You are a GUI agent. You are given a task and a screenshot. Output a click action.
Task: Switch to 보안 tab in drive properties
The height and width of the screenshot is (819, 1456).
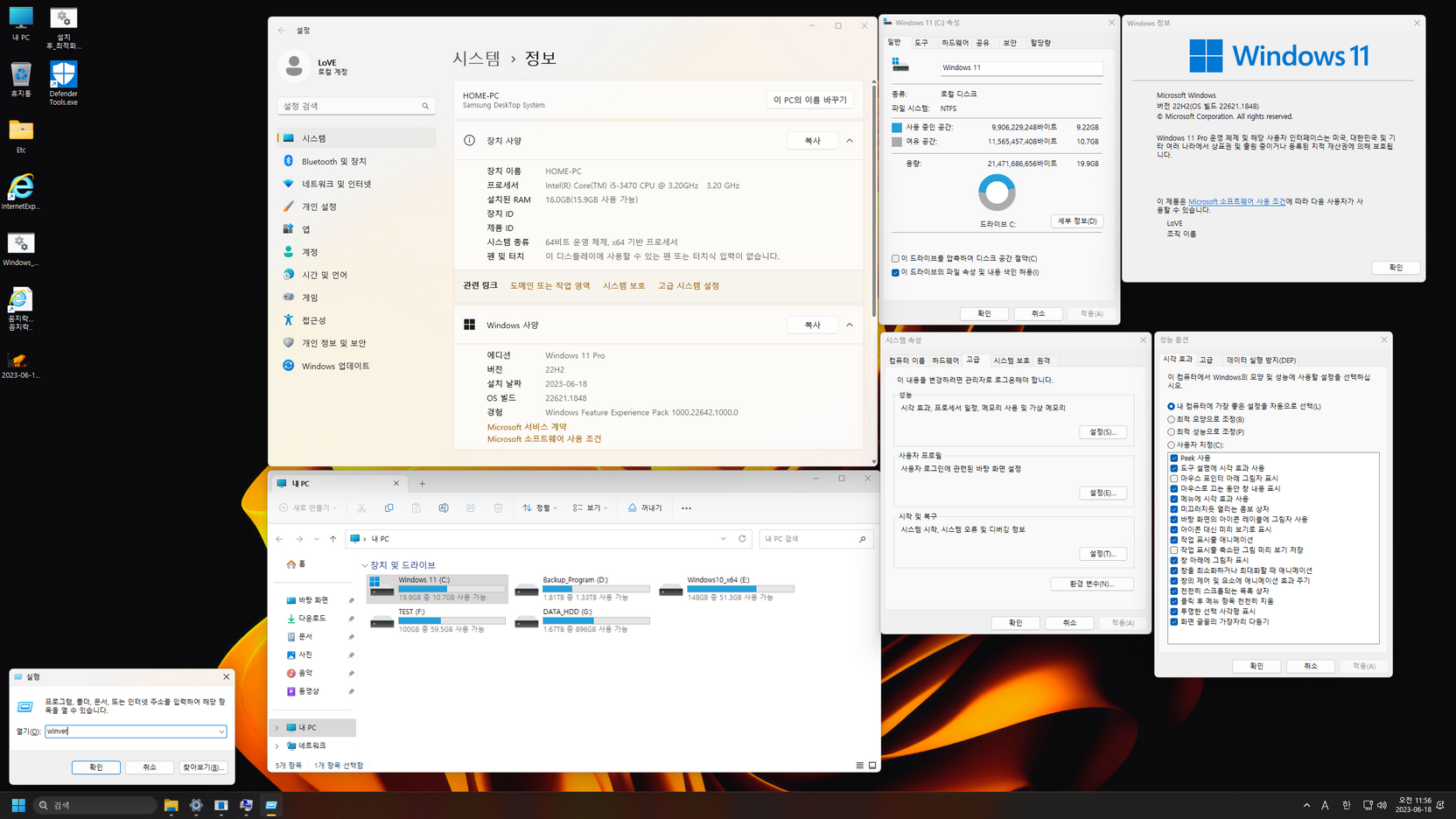[1010, 43]
